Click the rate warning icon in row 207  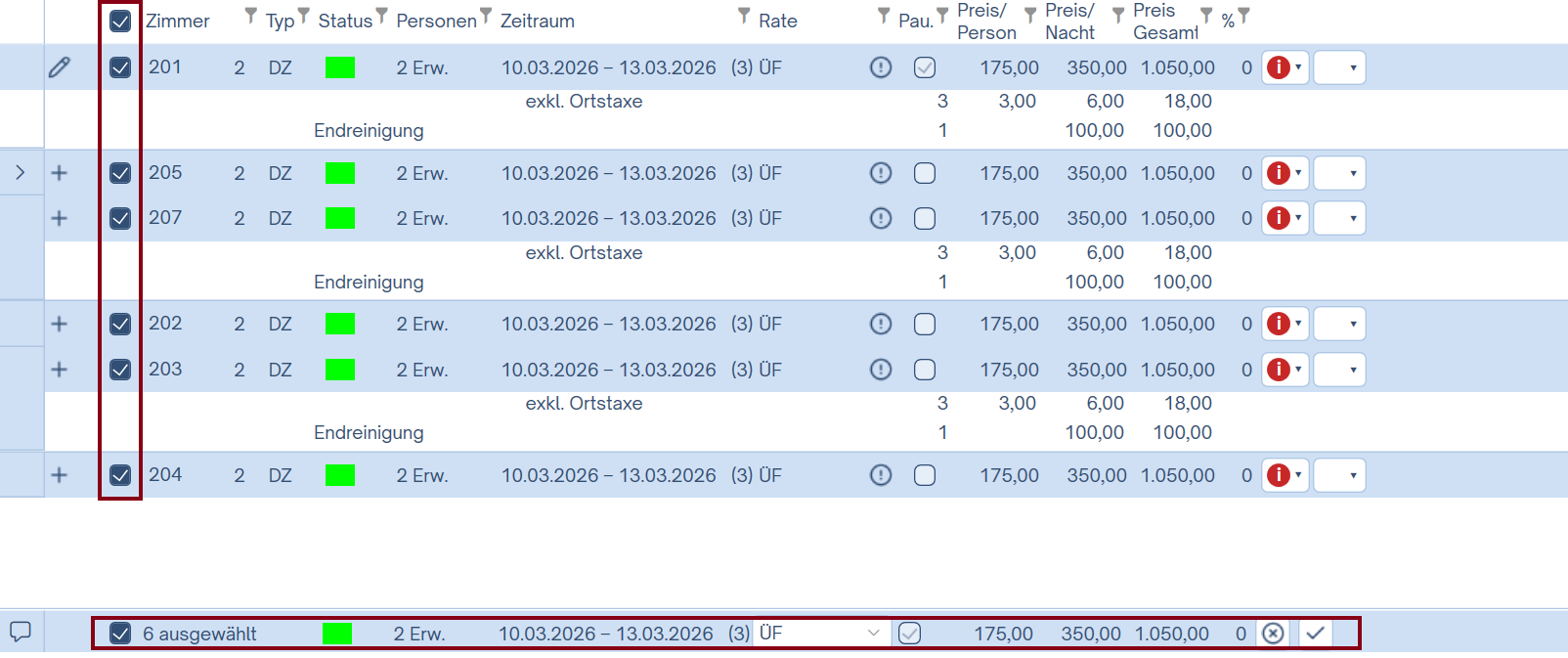881,218
